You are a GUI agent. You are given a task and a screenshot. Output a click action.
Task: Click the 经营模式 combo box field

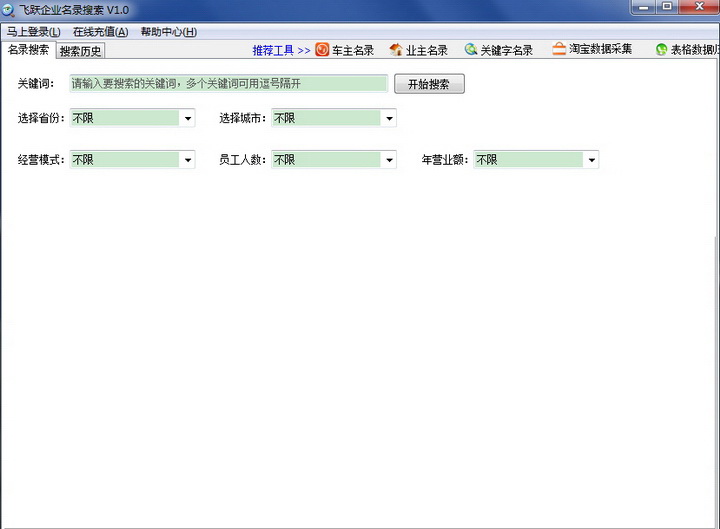(132, 160)
